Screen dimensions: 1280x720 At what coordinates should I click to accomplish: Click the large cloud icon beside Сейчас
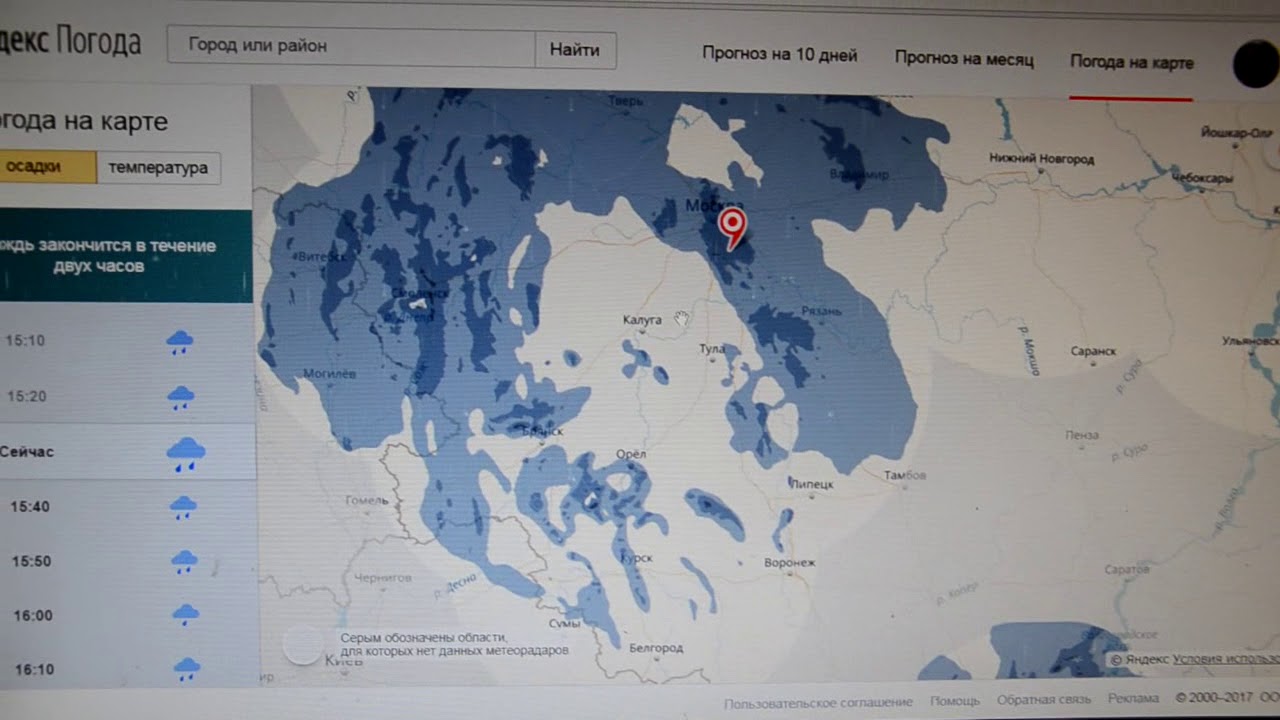tap(186, 454)
